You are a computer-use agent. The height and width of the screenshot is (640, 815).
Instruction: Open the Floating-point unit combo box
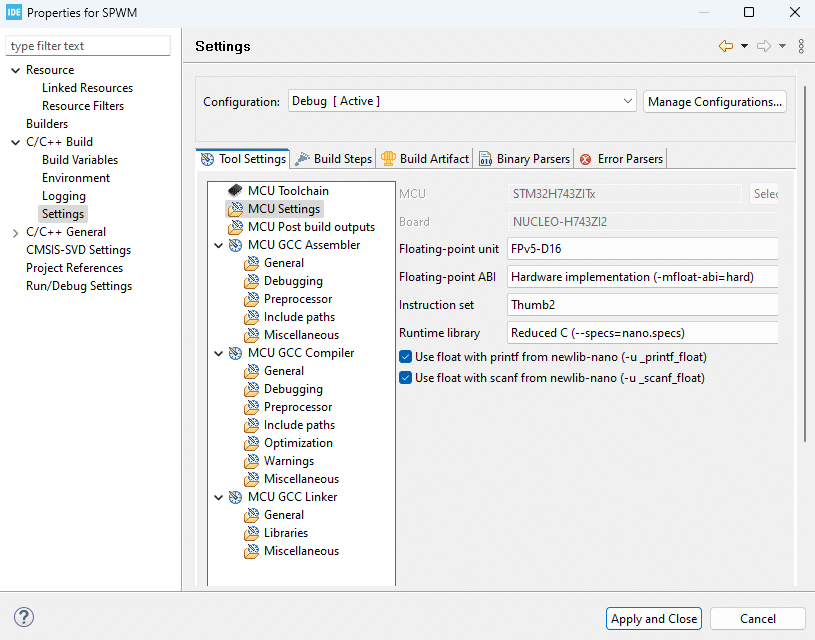642,249
